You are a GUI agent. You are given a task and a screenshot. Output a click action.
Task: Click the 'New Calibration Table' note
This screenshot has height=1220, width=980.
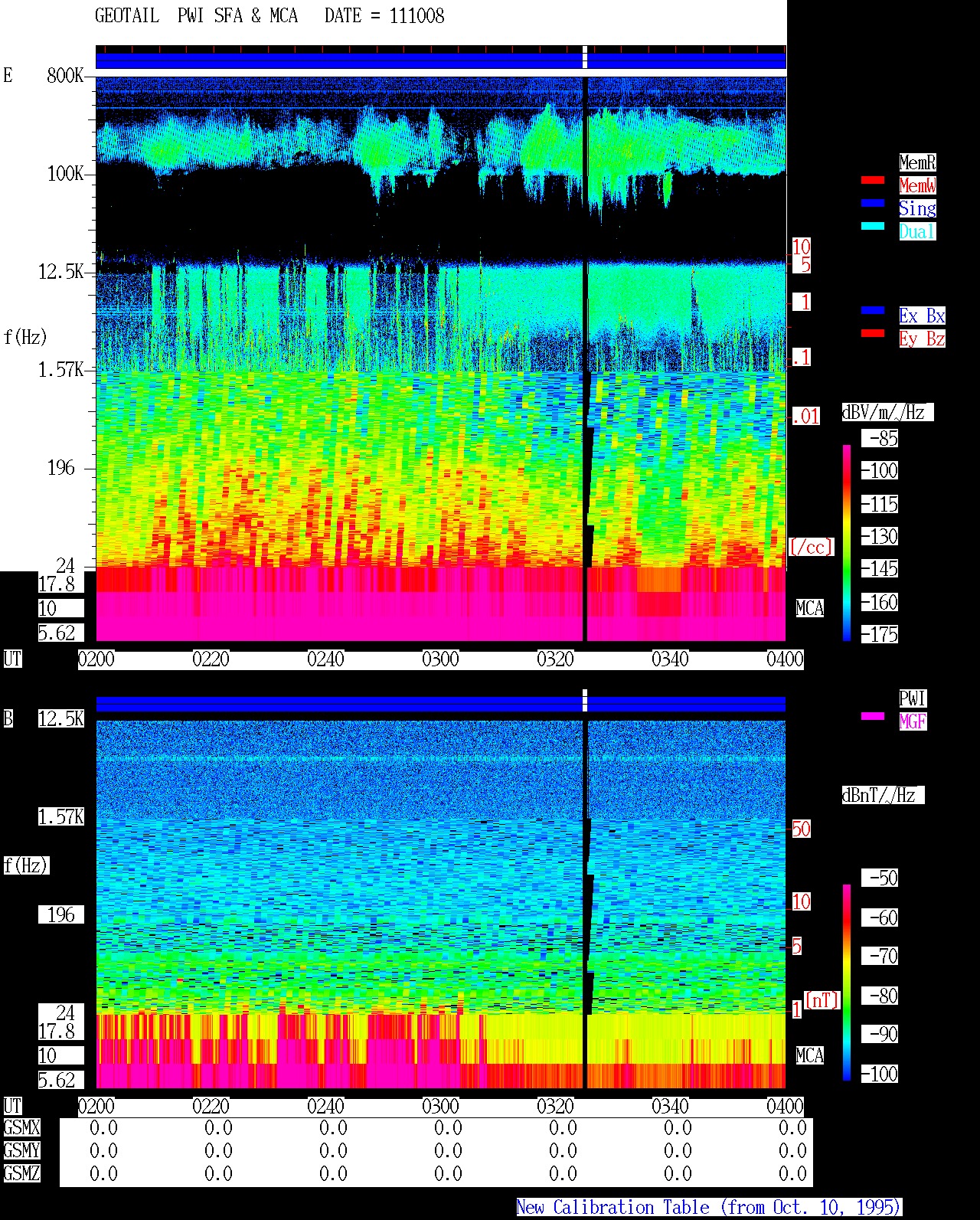pos(709,1208)
